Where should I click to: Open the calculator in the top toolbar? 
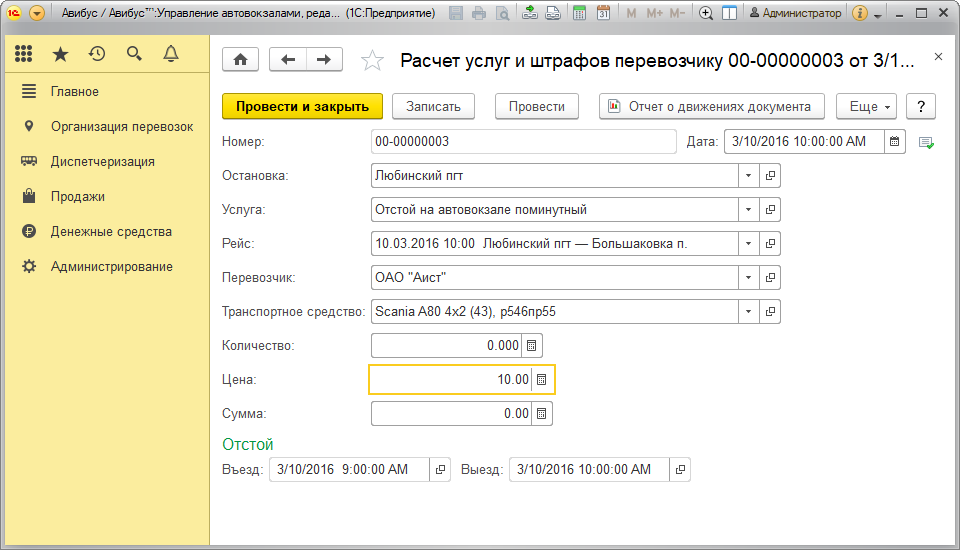click(x=580, y=14)
